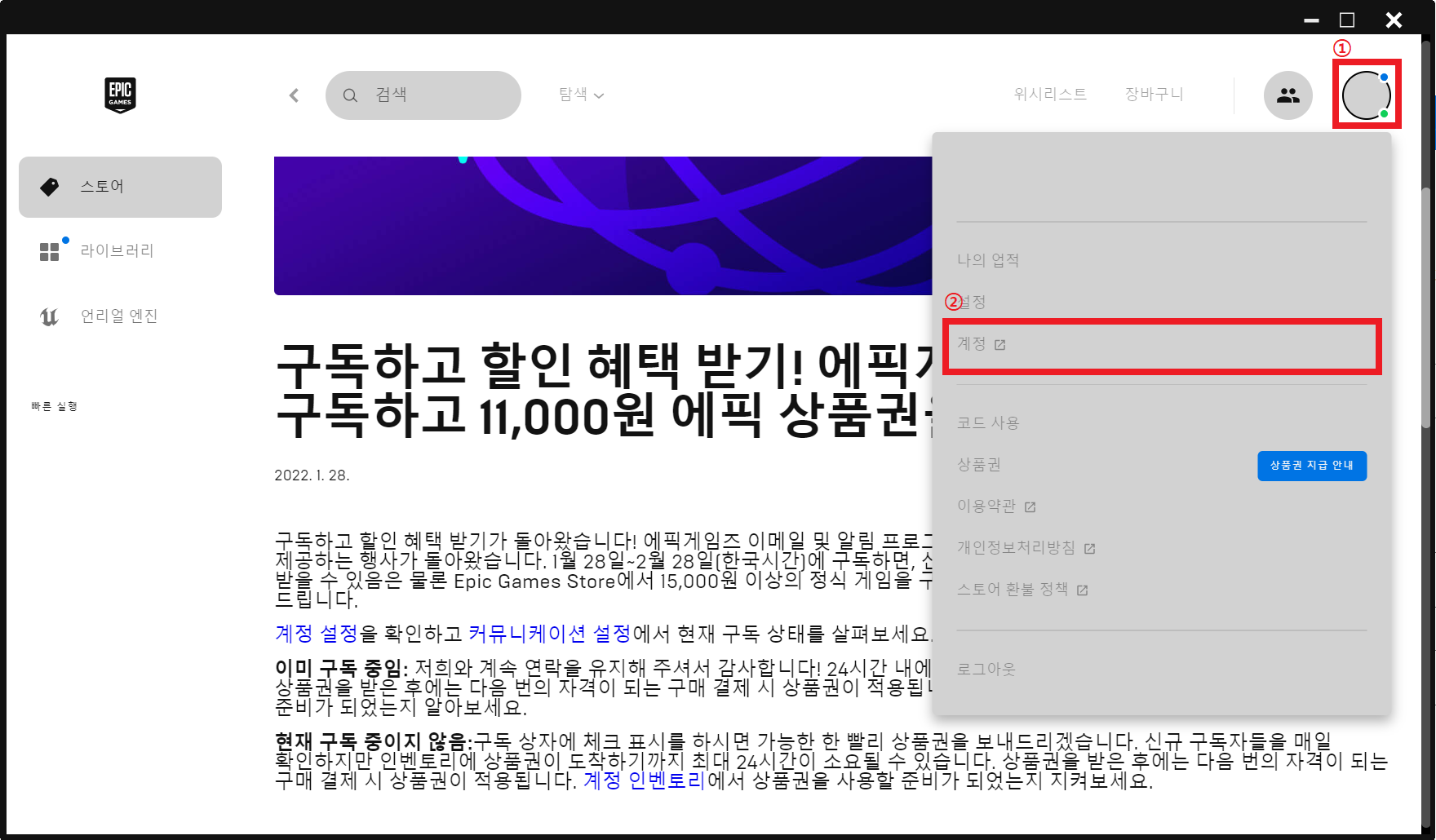Select 코드 사용 menu entry
This screenshot has width=1436, height=840.
(988, 423)
